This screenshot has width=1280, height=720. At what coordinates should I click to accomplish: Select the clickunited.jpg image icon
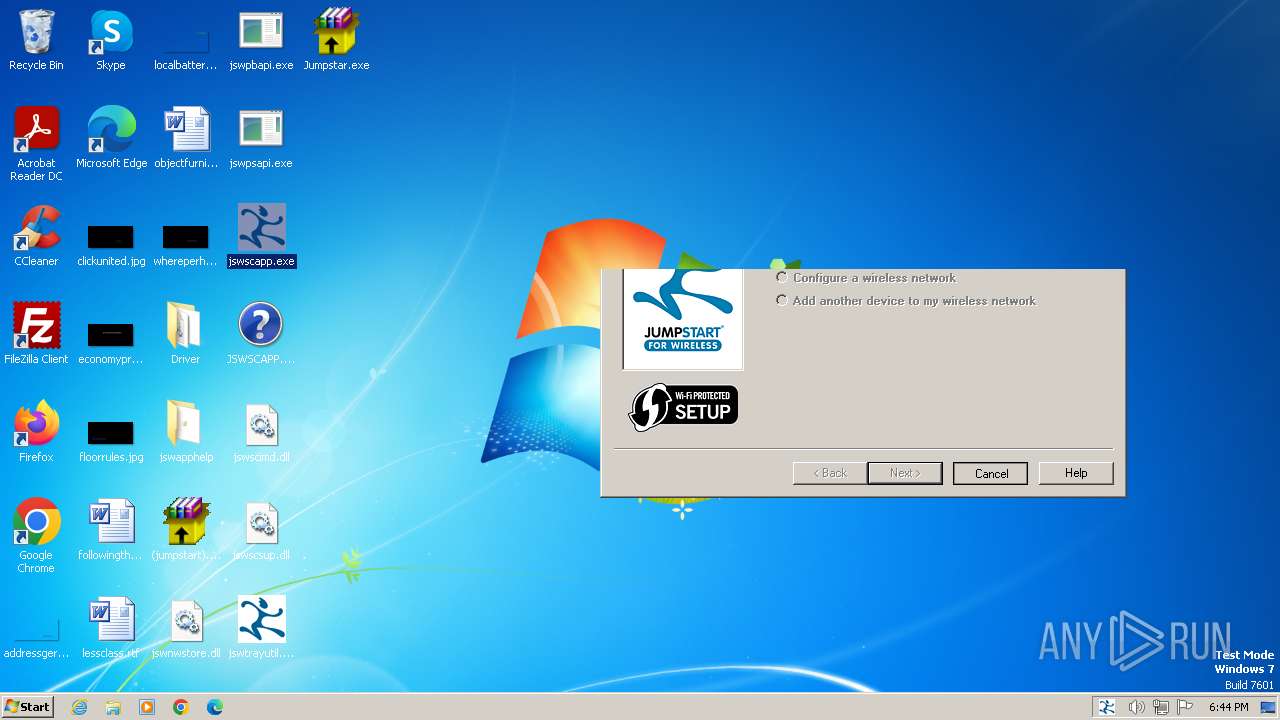[111, 236]
